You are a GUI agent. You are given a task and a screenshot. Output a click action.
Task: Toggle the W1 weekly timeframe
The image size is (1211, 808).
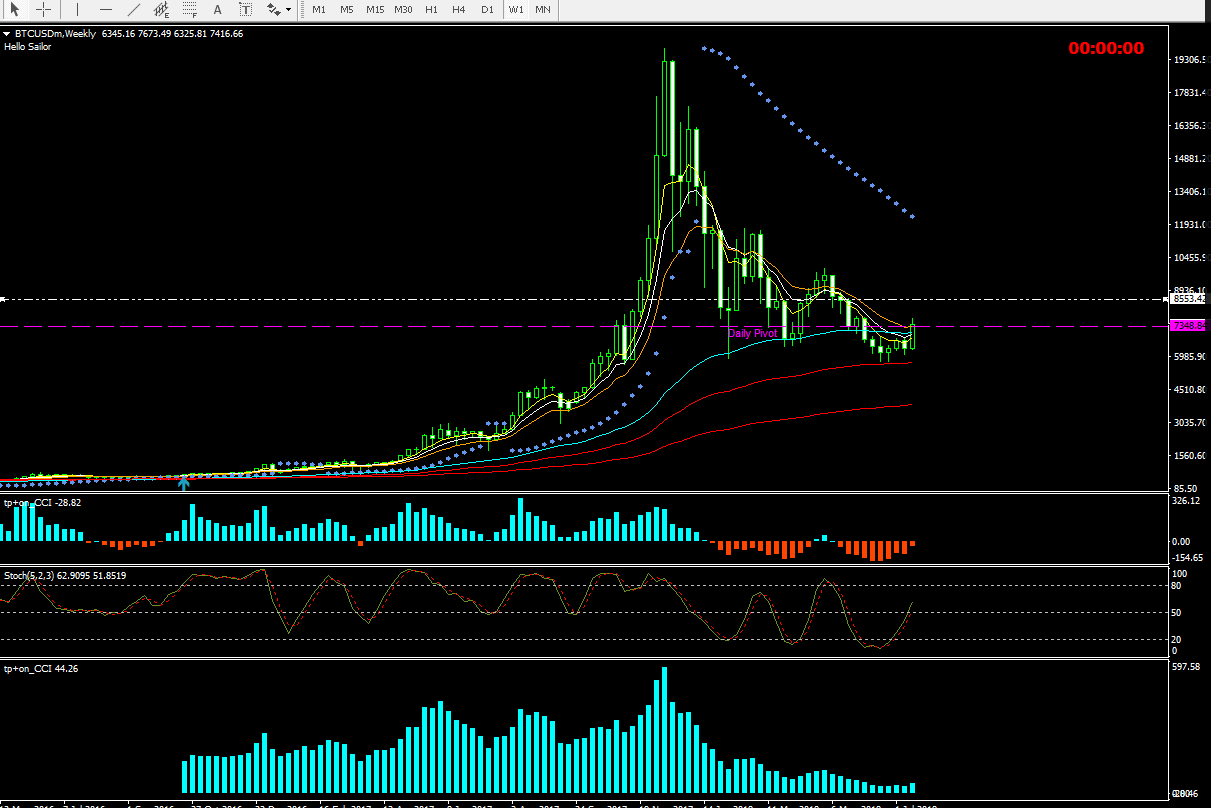click(x=515, y=9)
